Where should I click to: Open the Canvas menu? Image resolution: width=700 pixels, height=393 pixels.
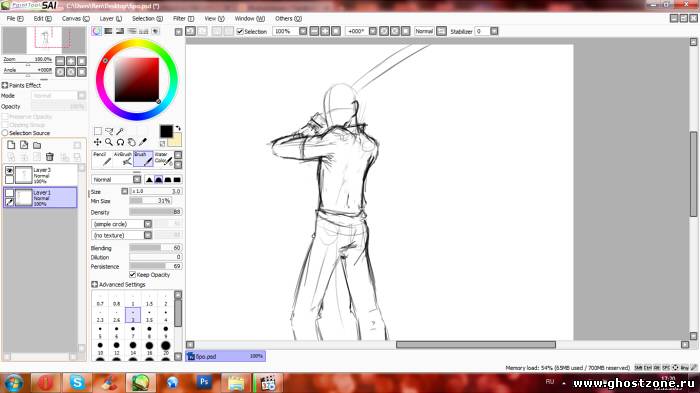pos(75,18)
